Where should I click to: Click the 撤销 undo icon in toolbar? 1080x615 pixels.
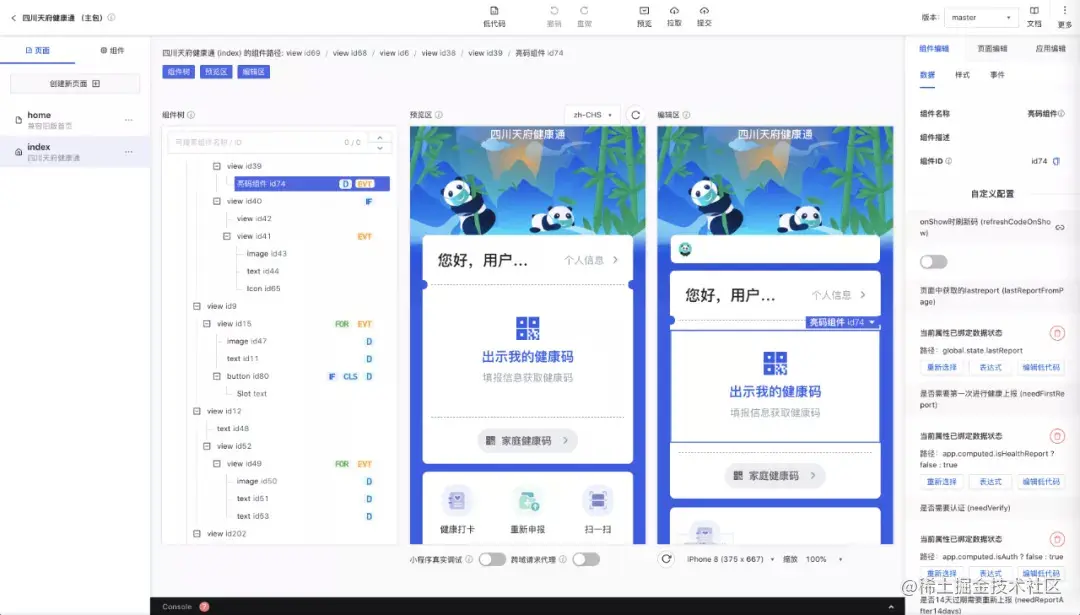(554, 14)
